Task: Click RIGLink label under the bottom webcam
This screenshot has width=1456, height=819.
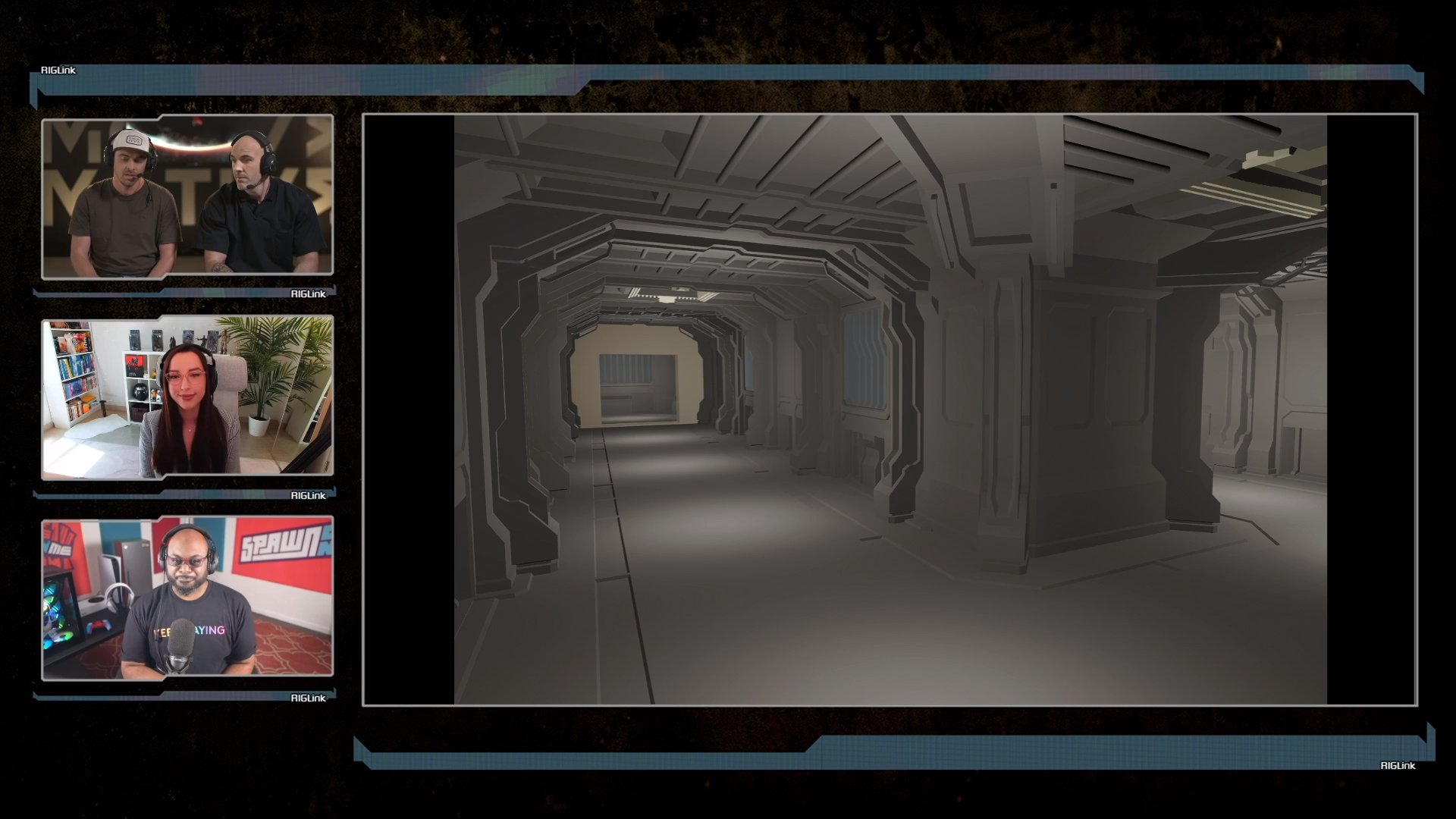Action: (x=308, y=698)
